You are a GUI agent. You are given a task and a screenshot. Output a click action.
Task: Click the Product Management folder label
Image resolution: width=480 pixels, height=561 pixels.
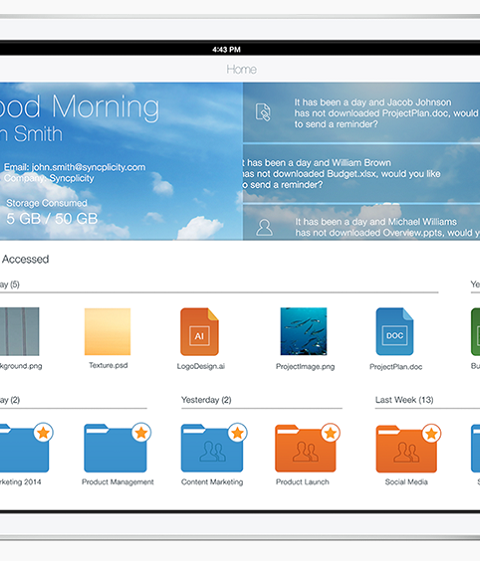pos(118,482)
